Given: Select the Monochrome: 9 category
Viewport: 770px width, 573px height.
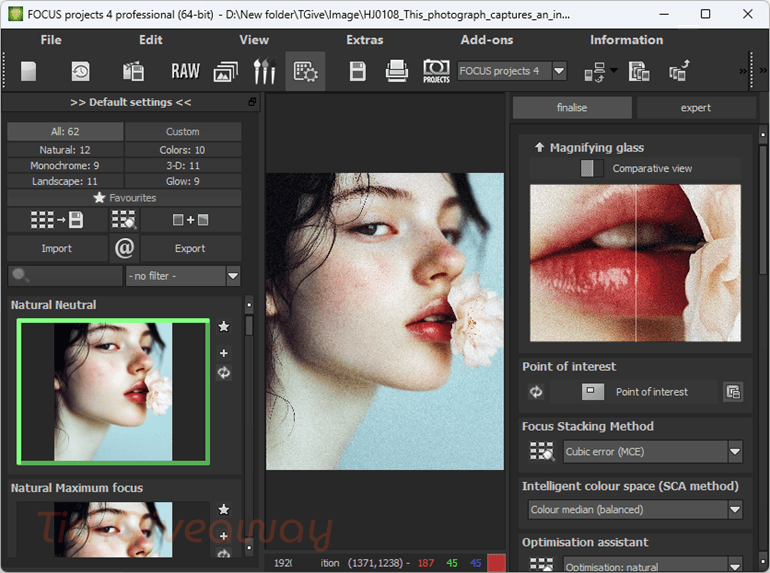Looking at the screenshot, I should [x=65, y=165].
